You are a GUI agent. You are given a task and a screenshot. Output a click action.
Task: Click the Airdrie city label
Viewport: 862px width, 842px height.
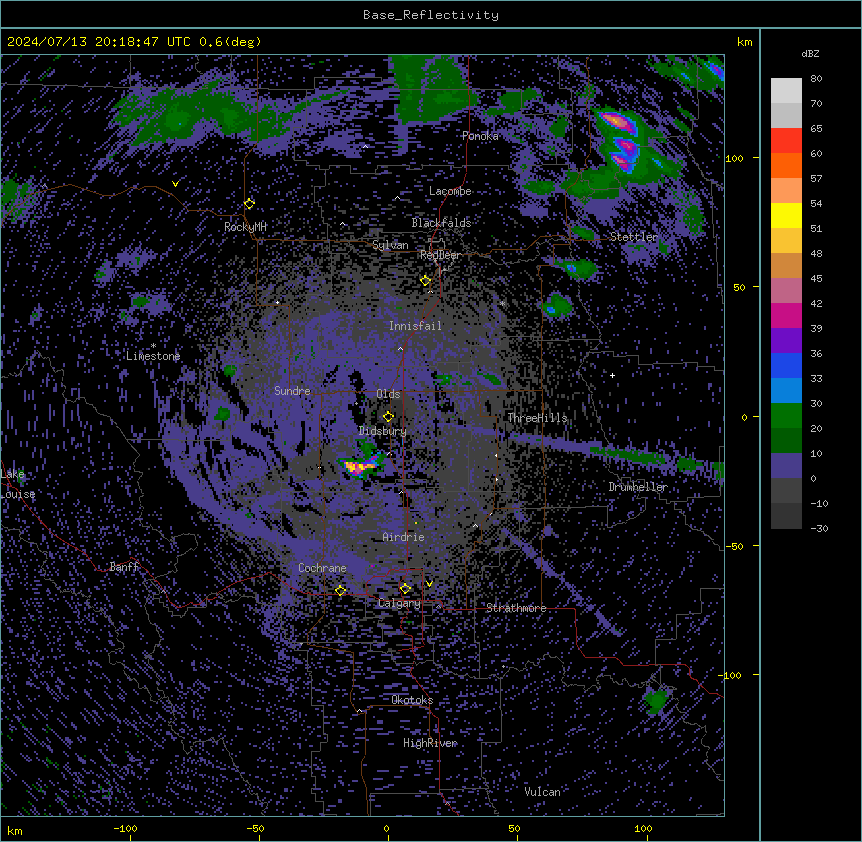(403, 537)
